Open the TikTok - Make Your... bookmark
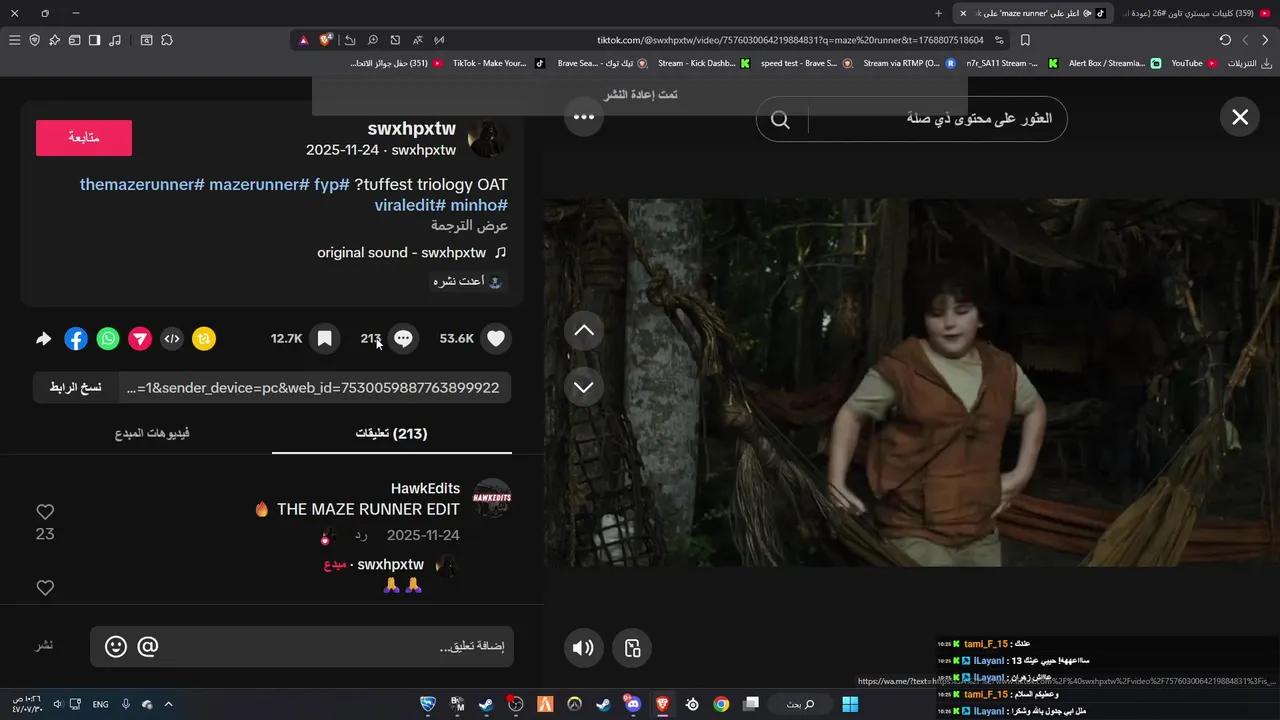Image resolution: width=1280 pixels, height=720 pixels. tap(498, 63)
